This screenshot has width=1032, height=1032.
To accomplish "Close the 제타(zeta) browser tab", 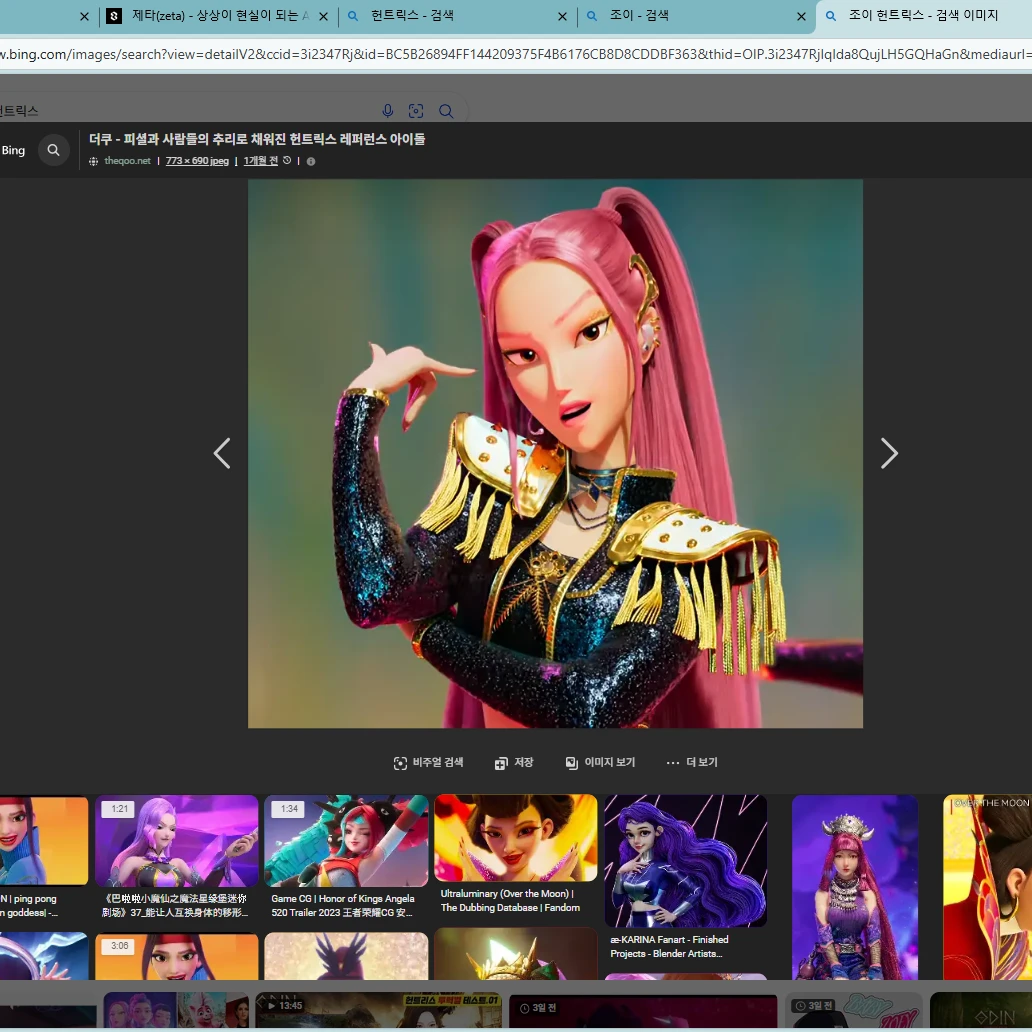I will coord(323,16).
